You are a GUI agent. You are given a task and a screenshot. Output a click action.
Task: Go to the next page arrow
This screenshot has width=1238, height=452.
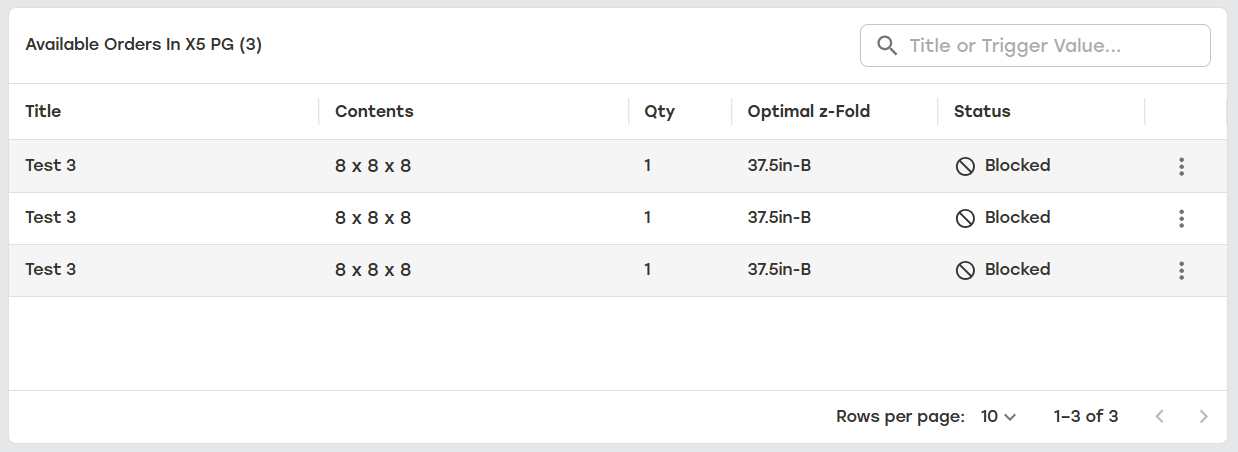1203,416
